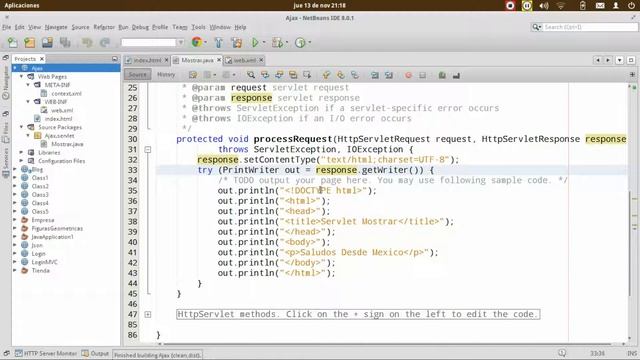Open the run configuration combo box

click(x=153, y=42)
